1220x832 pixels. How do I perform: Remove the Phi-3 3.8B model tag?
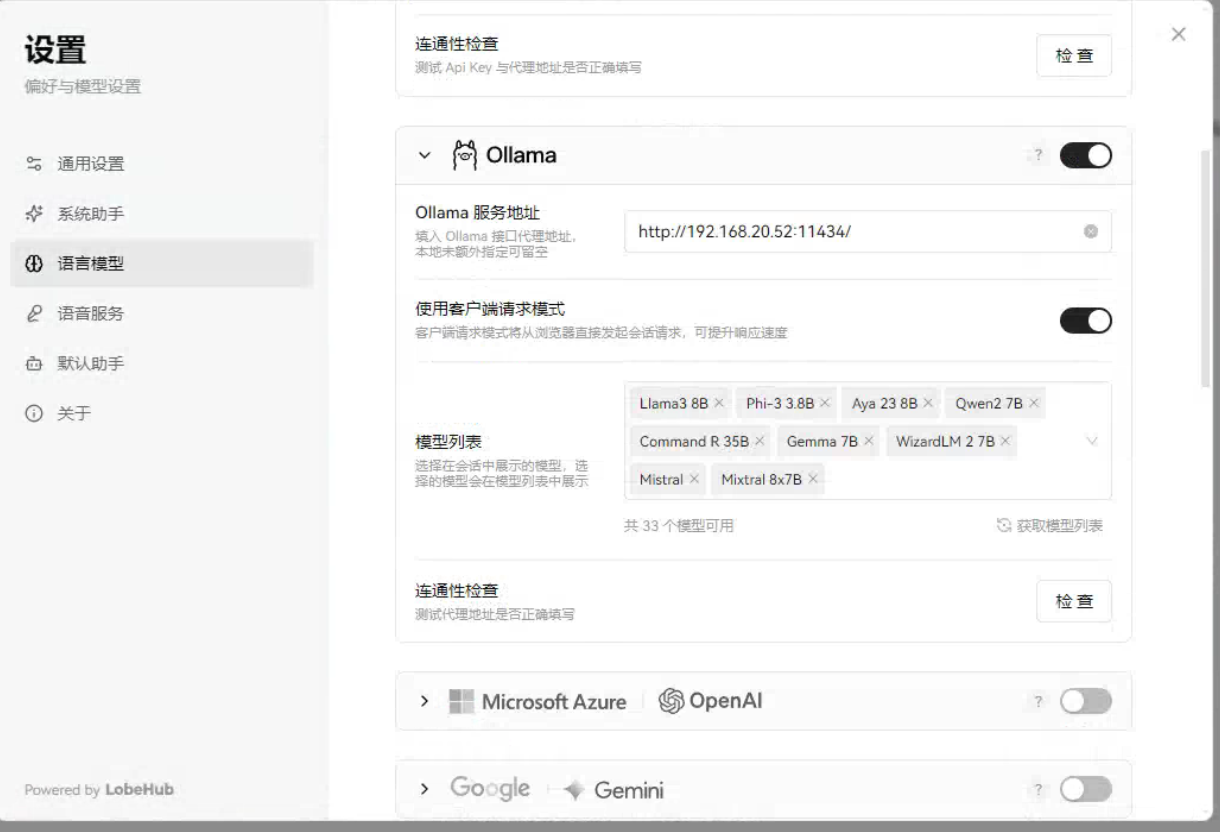click(825, 402)
